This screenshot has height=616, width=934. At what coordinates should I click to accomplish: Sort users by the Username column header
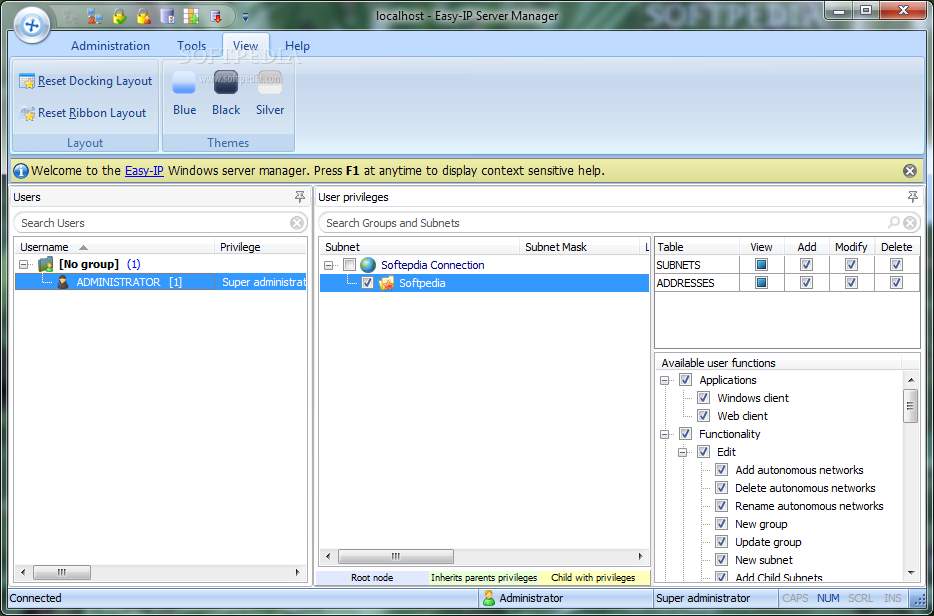click(114, 247)
